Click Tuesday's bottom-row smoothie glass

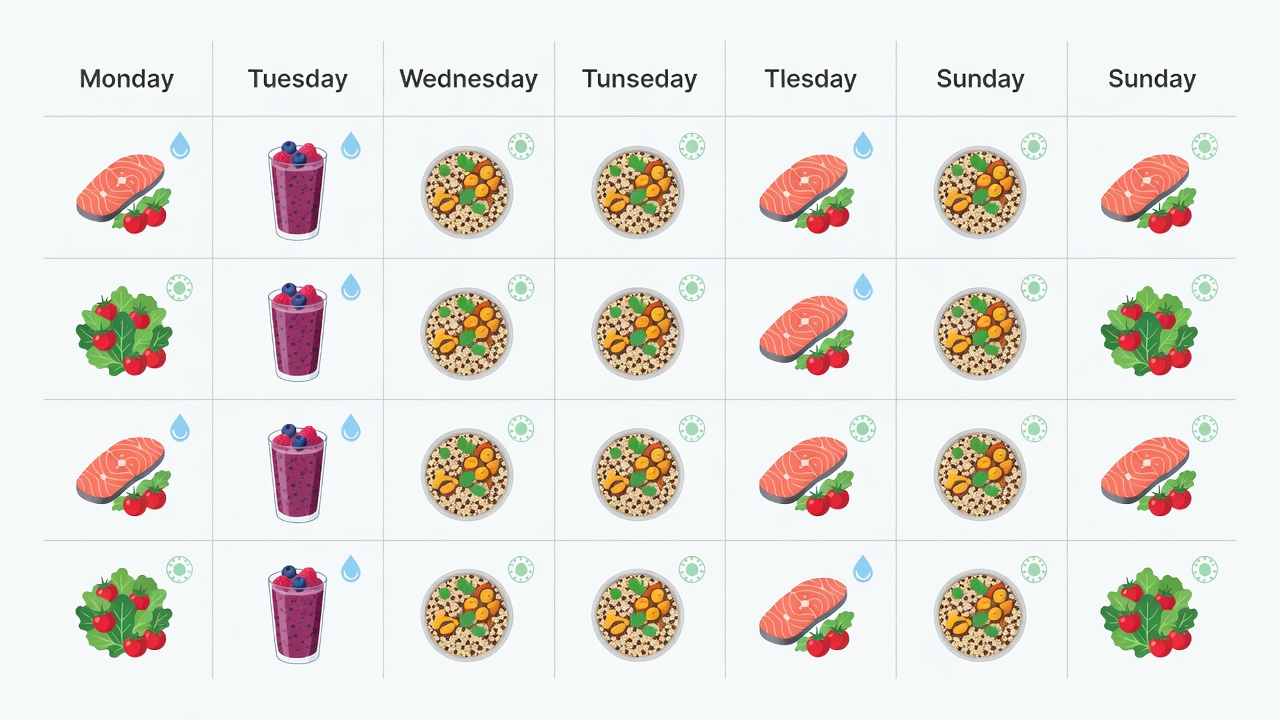[x=297, y=614]
